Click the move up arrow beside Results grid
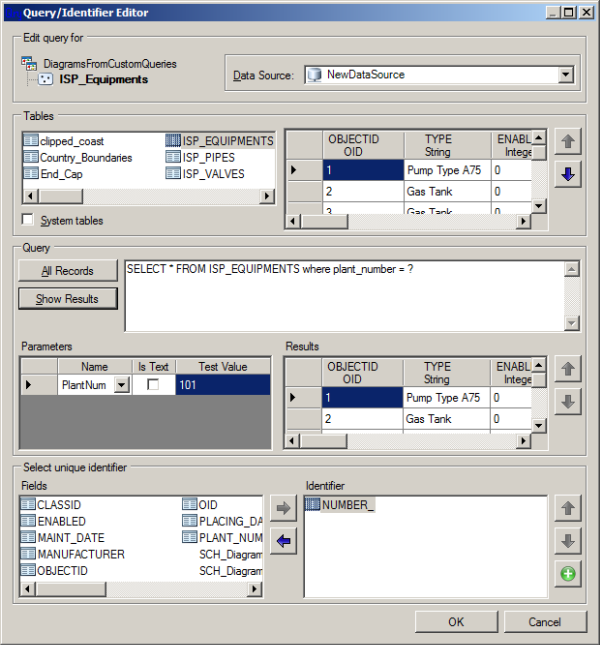 pyautogui.click(x=568, y=369)
